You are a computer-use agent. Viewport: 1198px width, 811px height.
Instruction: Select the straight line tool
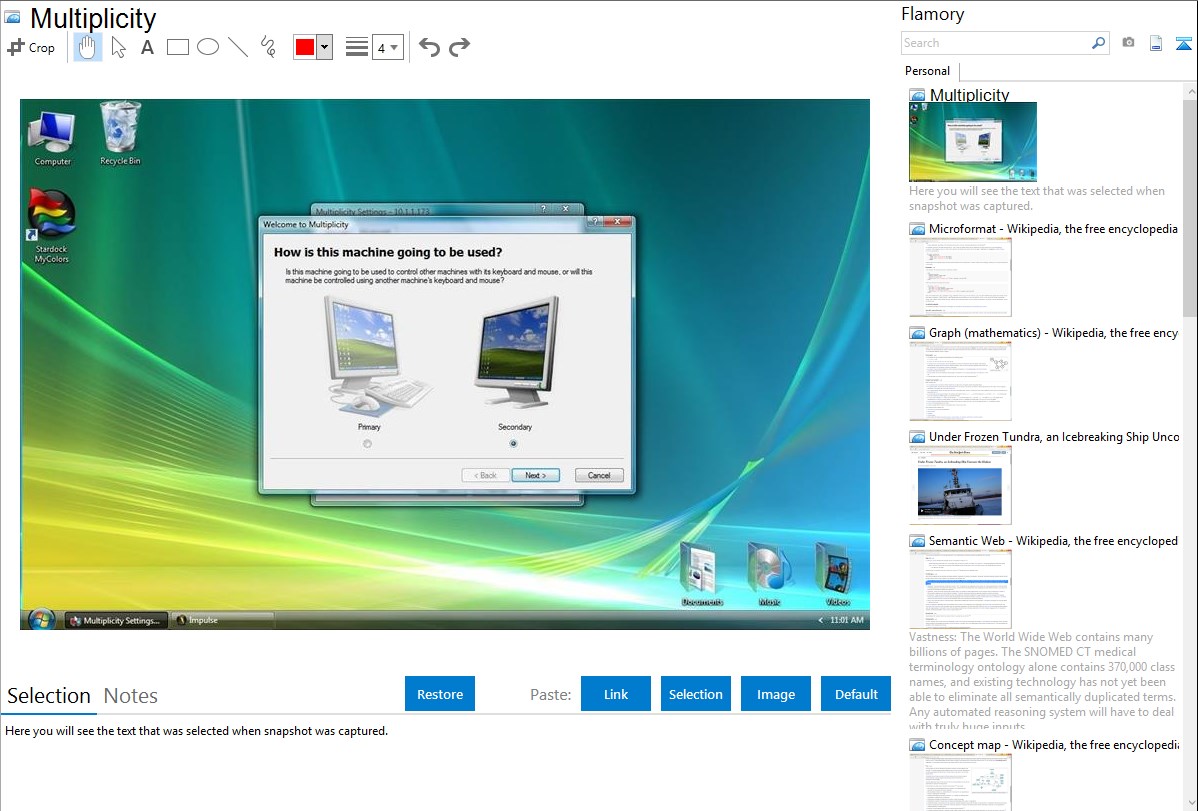pos(238,47)
